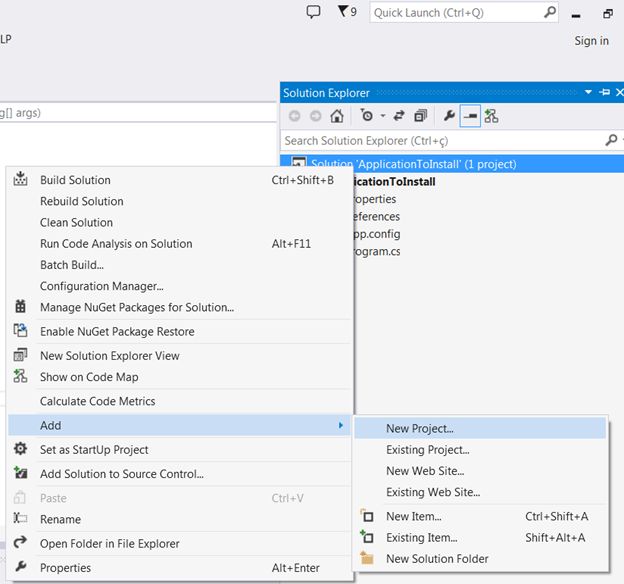Toggle auto-hide pin on Solution Explorer panel

(x=604, y=93)
